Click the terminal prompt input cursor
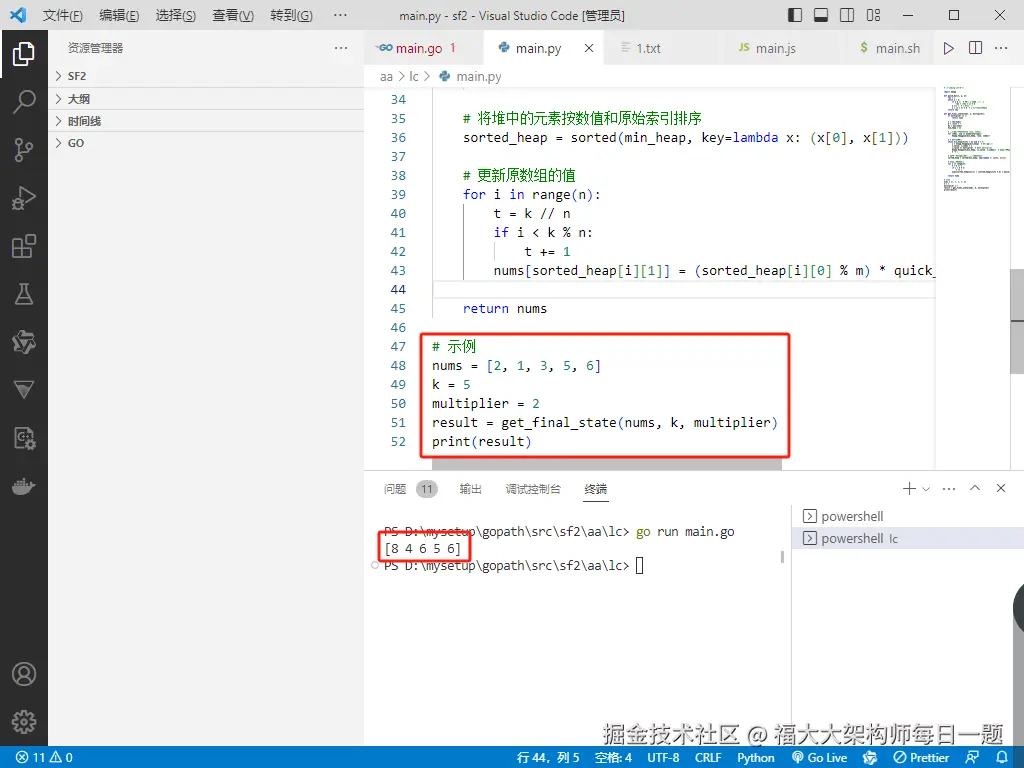 639,566
